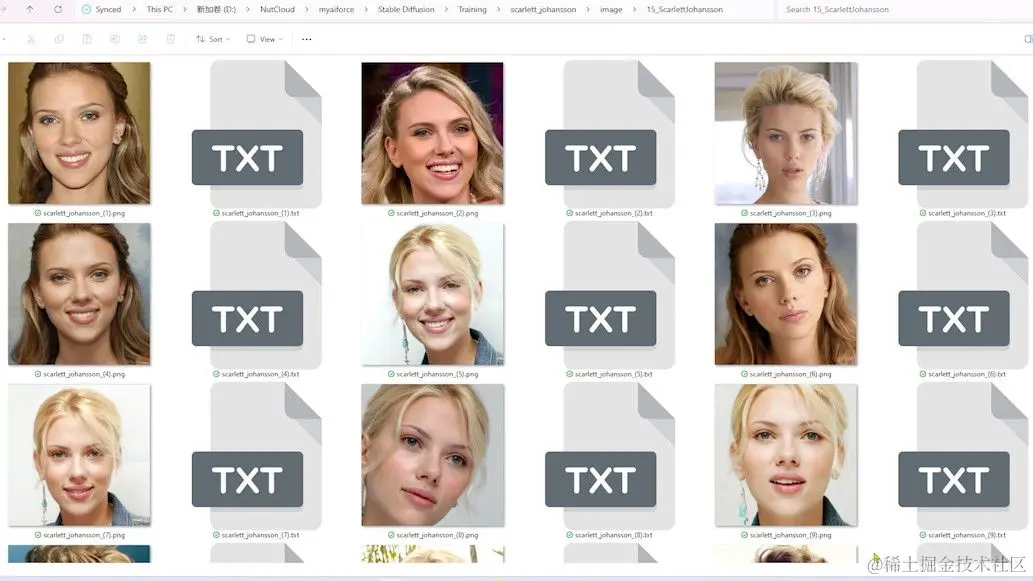Expand the chevron after Training
This screenshot has height=581, width=1033.
click(x=498, y=9)
